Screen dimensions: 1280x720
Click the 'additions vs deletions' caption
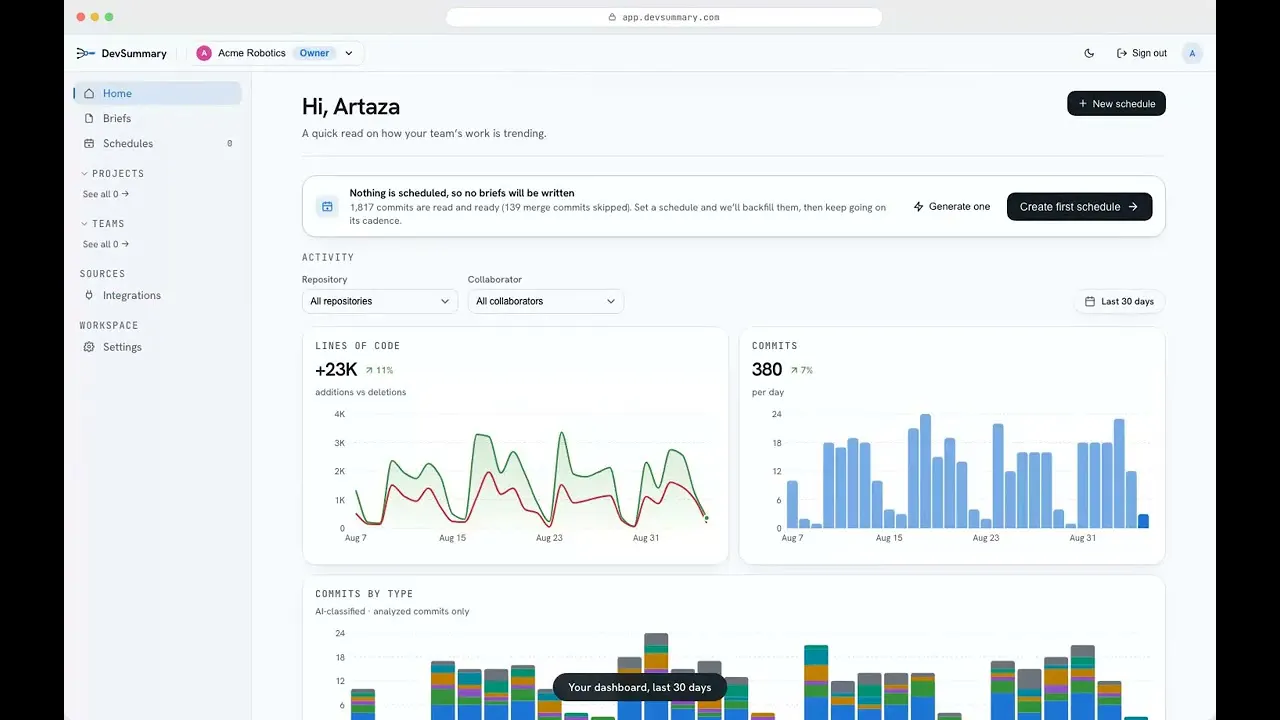coord(361,392)
